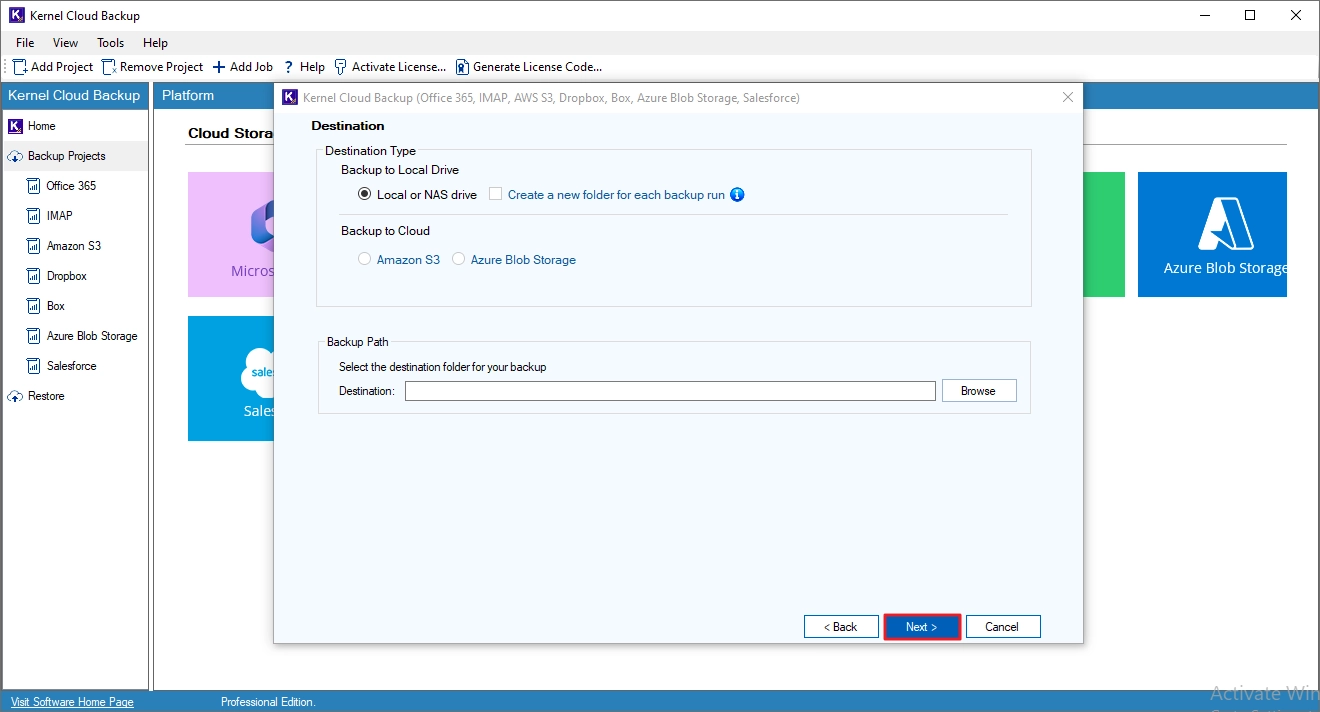
Task: Click the Help question mark icon
Action: coord(289,67)
